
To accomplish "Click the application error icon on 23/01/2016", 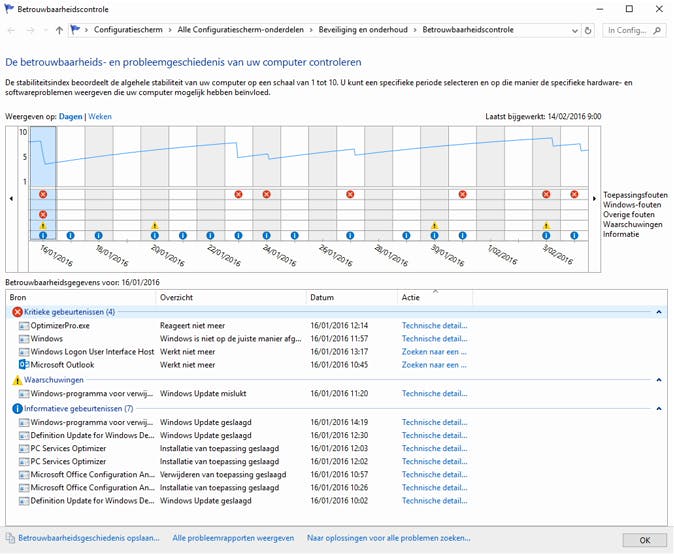I will pyautogui.click(x=239, y=194).
